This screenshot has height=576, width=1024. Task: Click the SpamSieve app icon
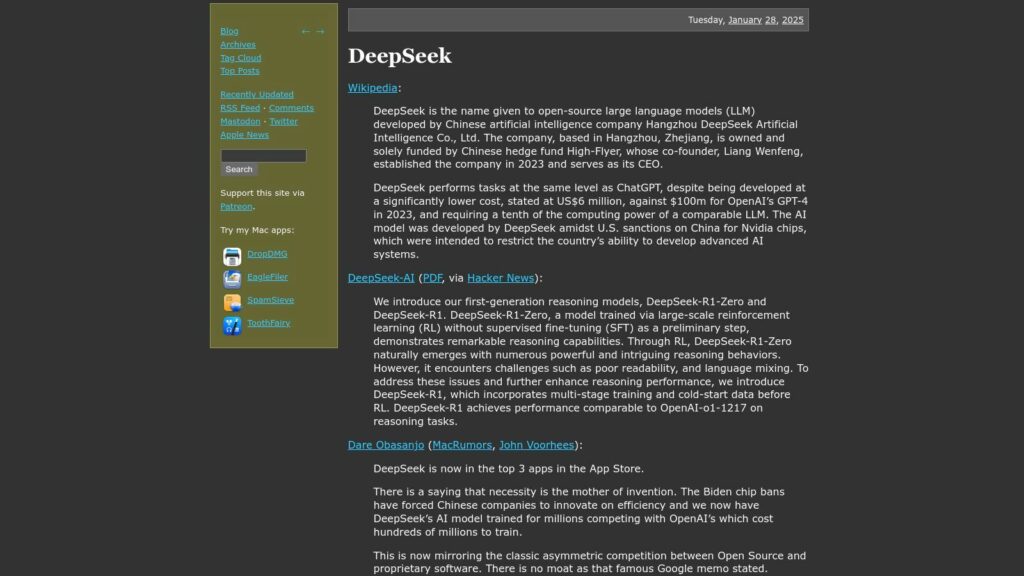click(x=232, y=302)
